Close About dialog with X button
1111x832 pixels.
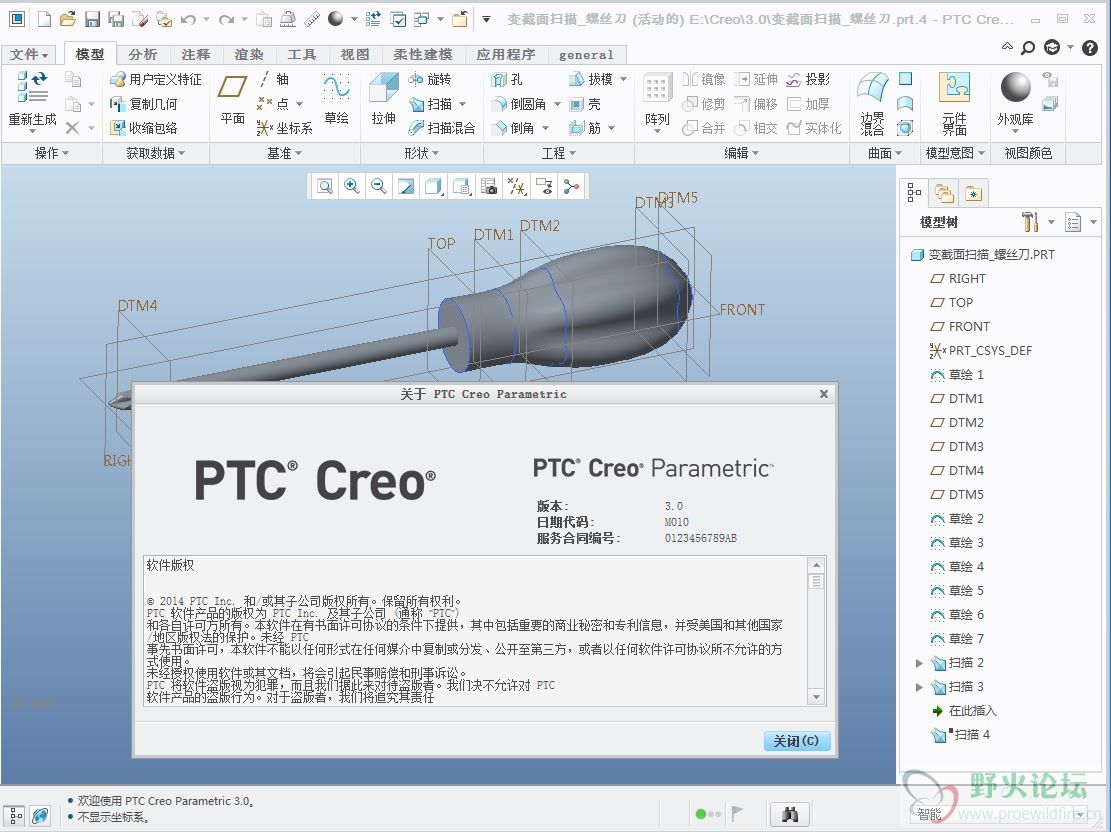[x=823, y=394]
